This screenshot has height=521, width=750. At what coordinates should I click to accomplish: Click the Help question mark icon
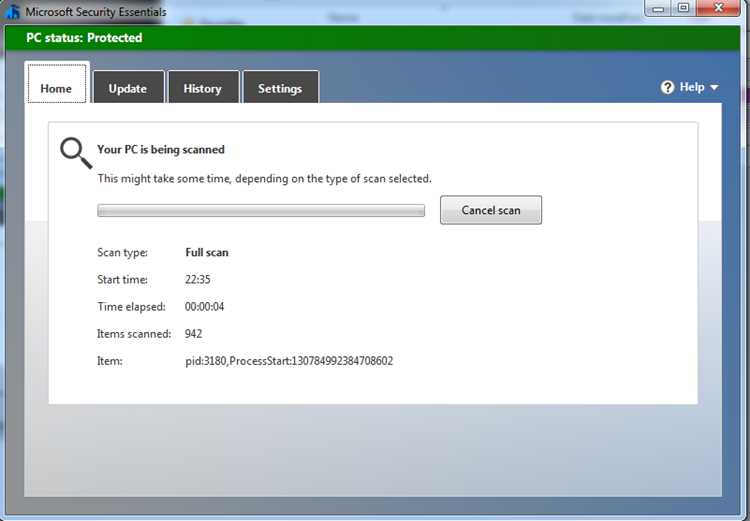point(667,87)
